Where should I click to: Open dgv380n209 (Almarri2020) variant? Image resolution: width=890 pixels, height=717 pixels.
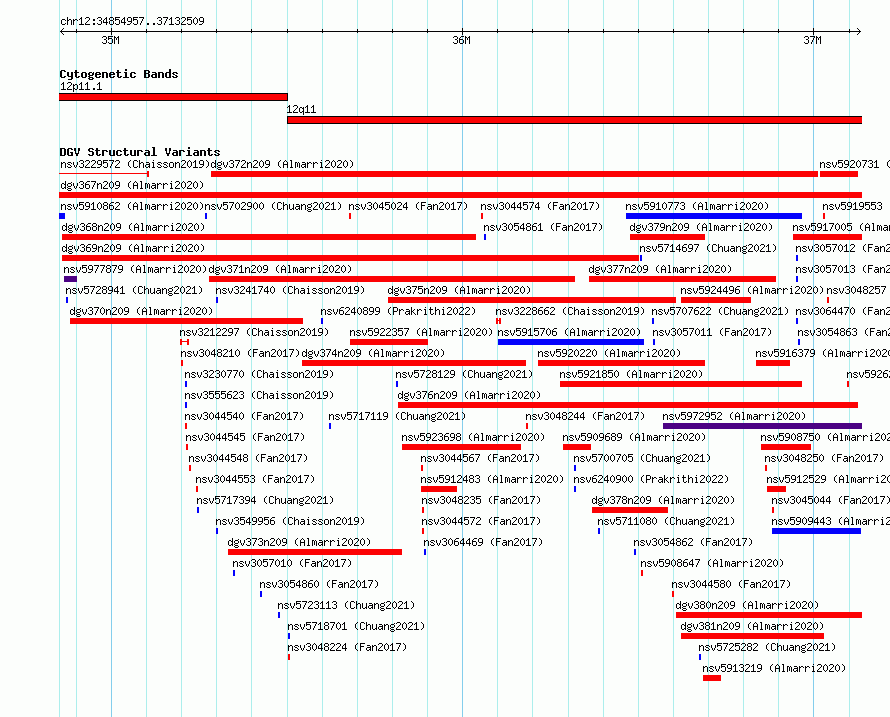(x=769, y=615)
